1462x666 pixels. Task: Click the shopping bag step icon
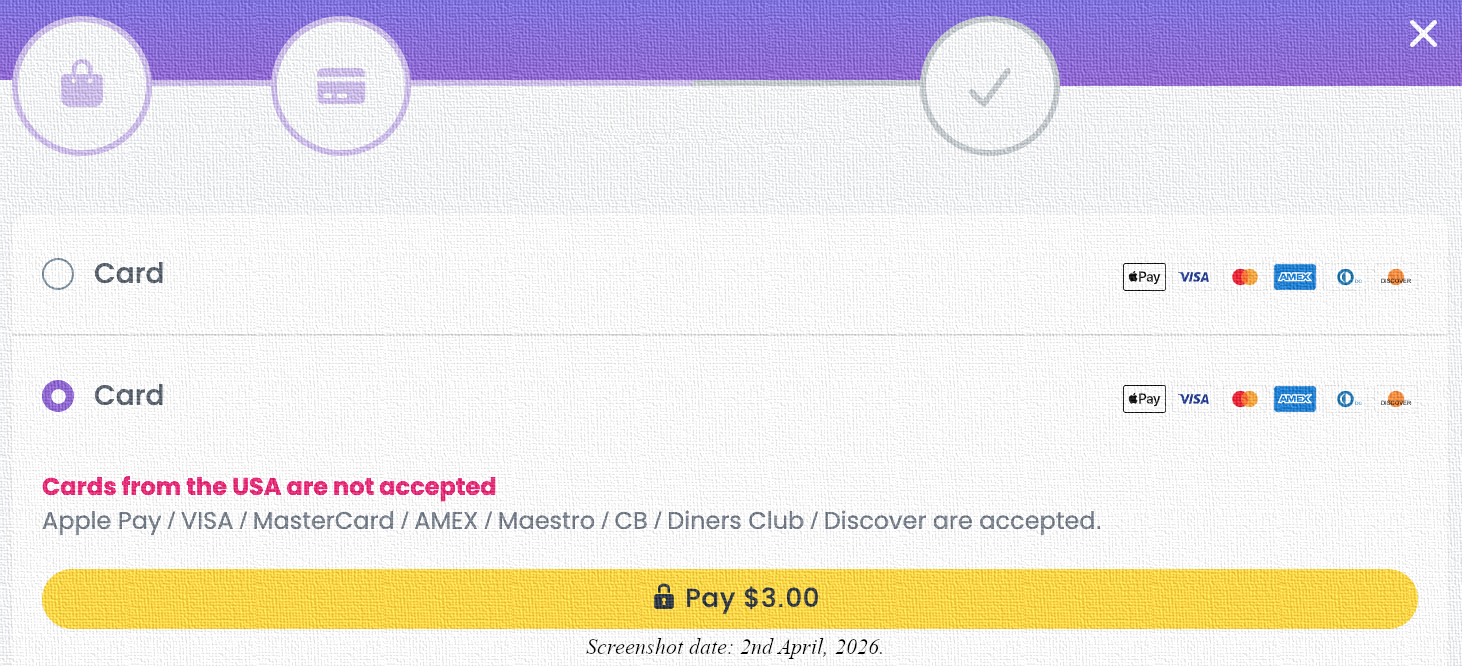pyautogui.click(x=82, y=85)
